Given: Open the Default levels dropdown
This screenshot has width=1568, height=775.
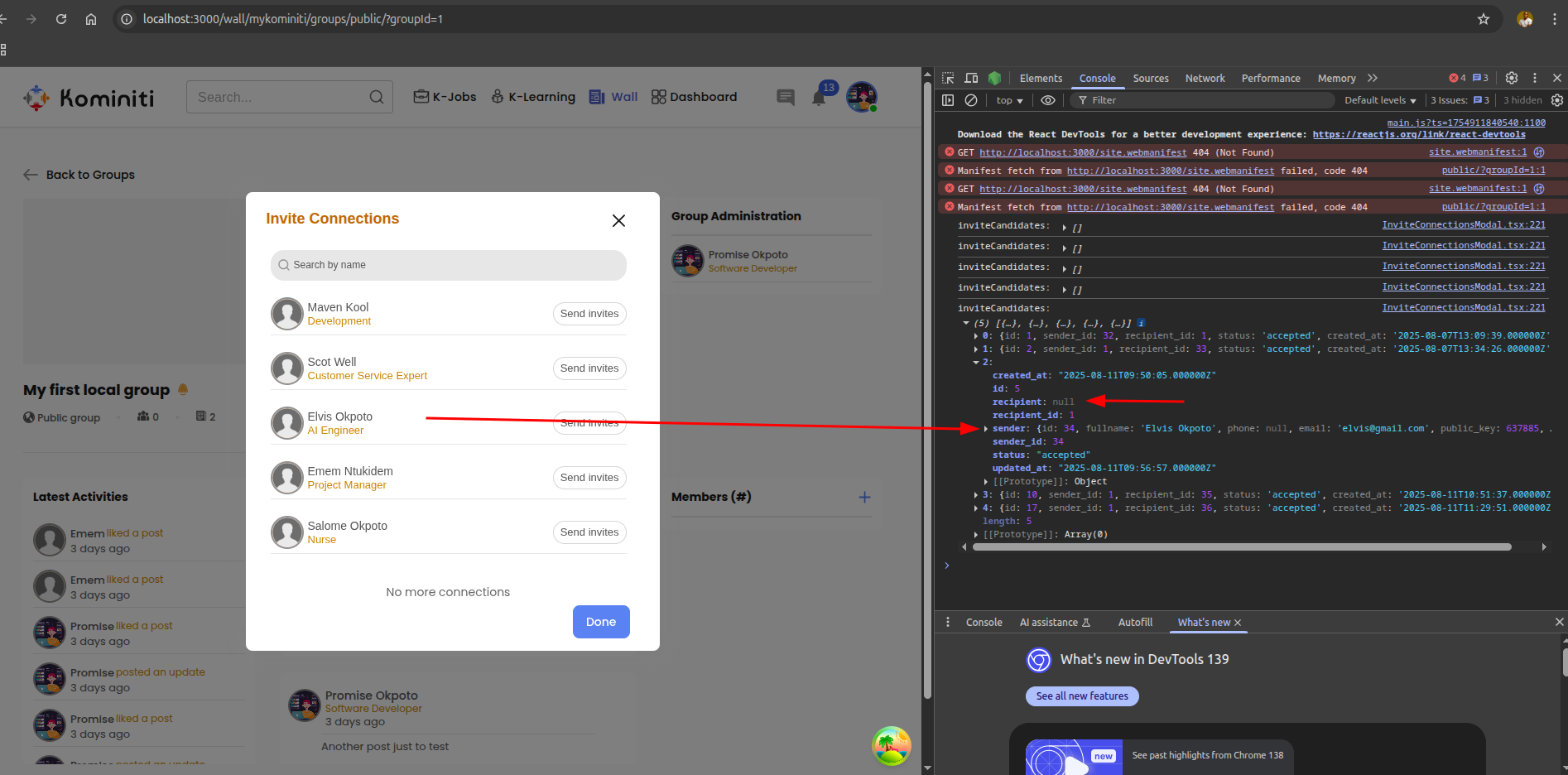Looking at the screenshot, I should (x=1379, y=100).
